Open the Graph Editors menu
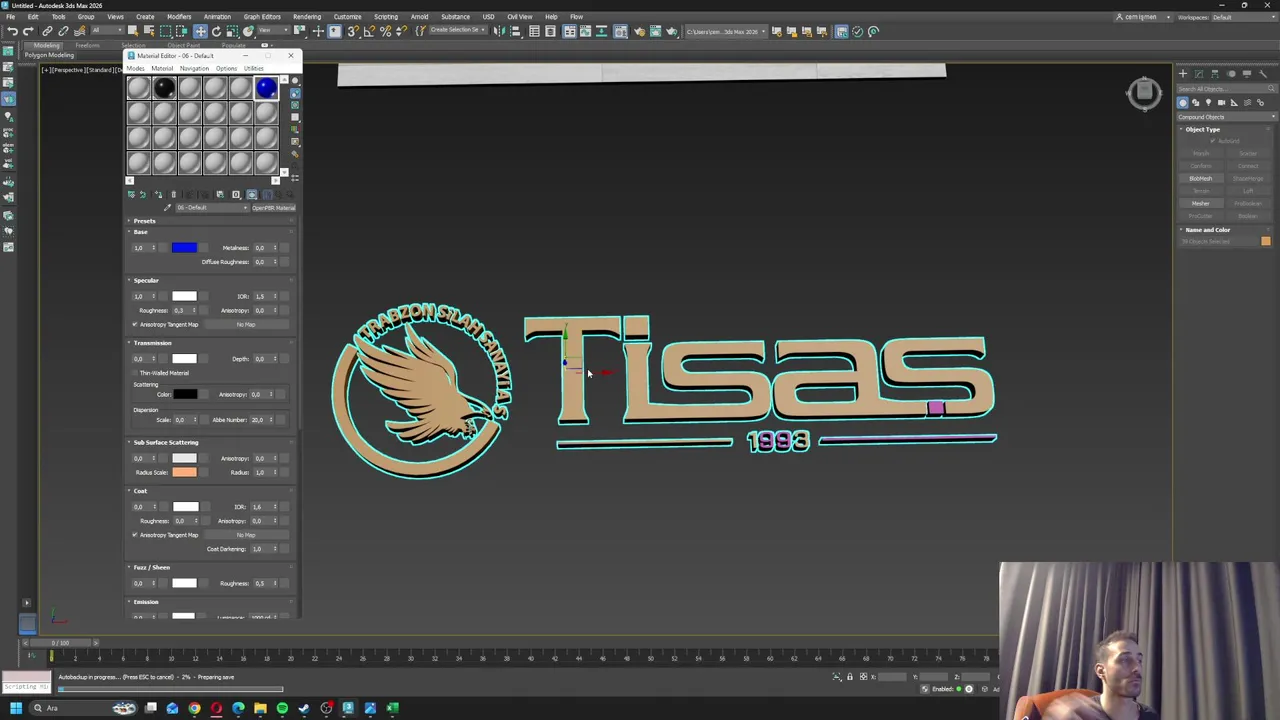This screenshot has height=720, width=1280. click(262, 17)
